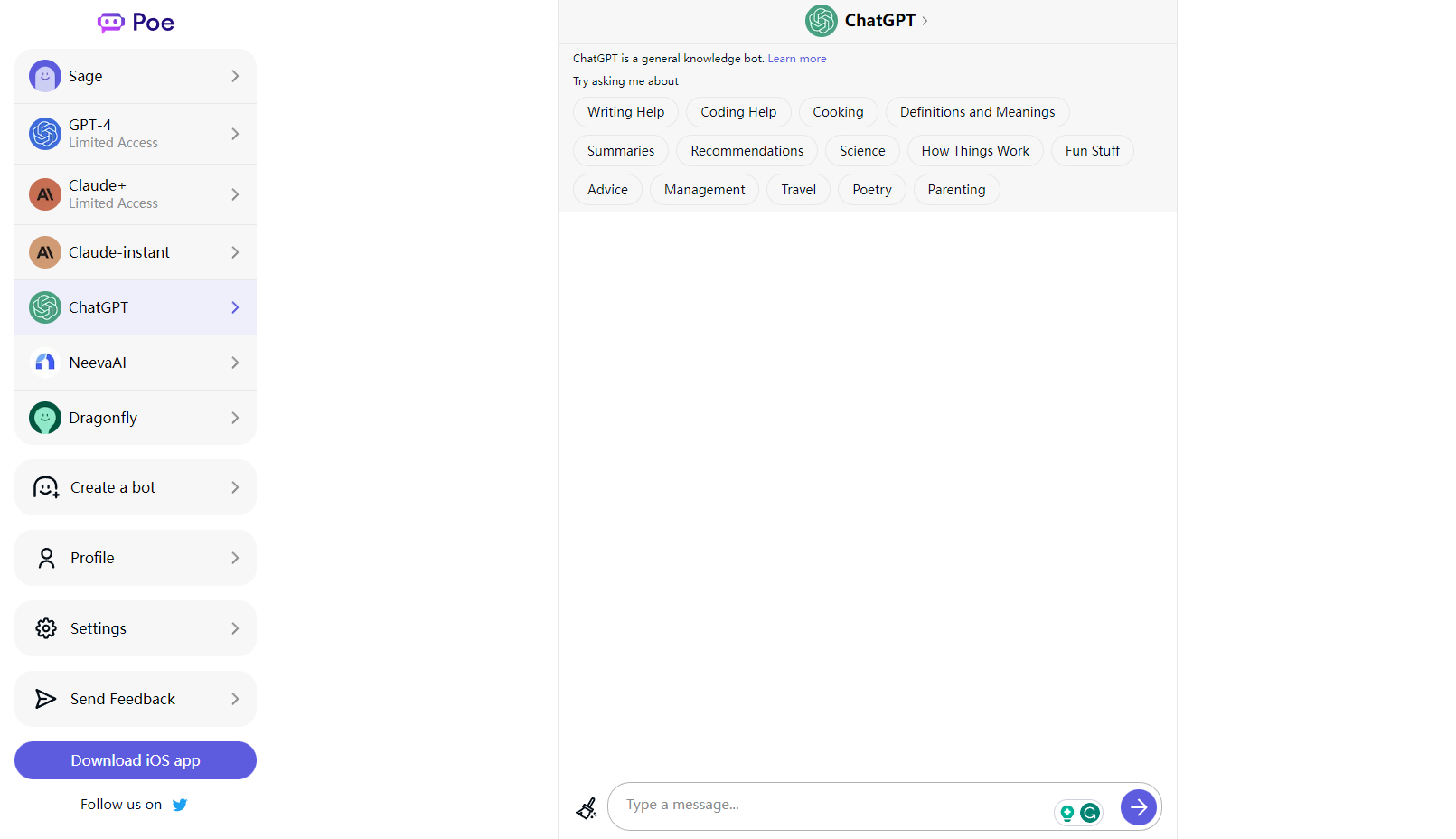Viewport: 1456px width, 839px height.
Task: Choose the Summaries suggestion
Action: [x=621, y=151]
